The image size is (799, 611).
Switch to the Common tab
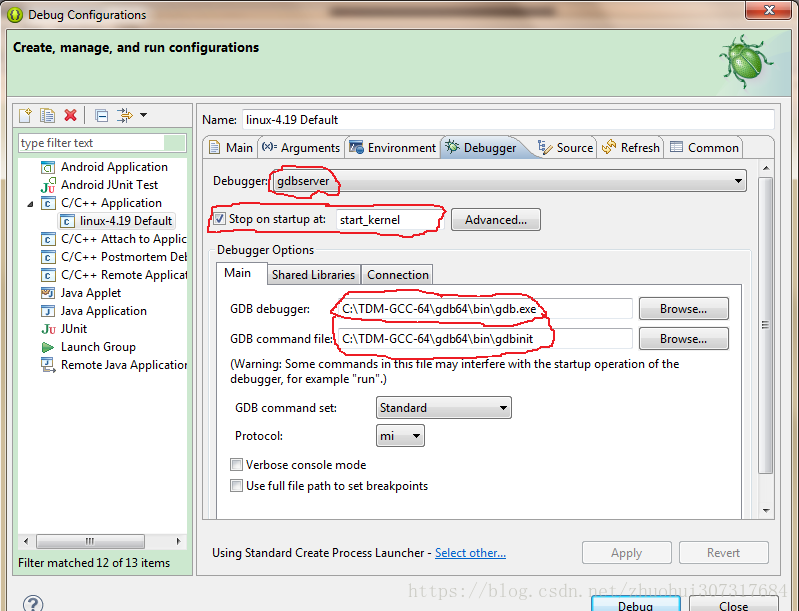704,148
